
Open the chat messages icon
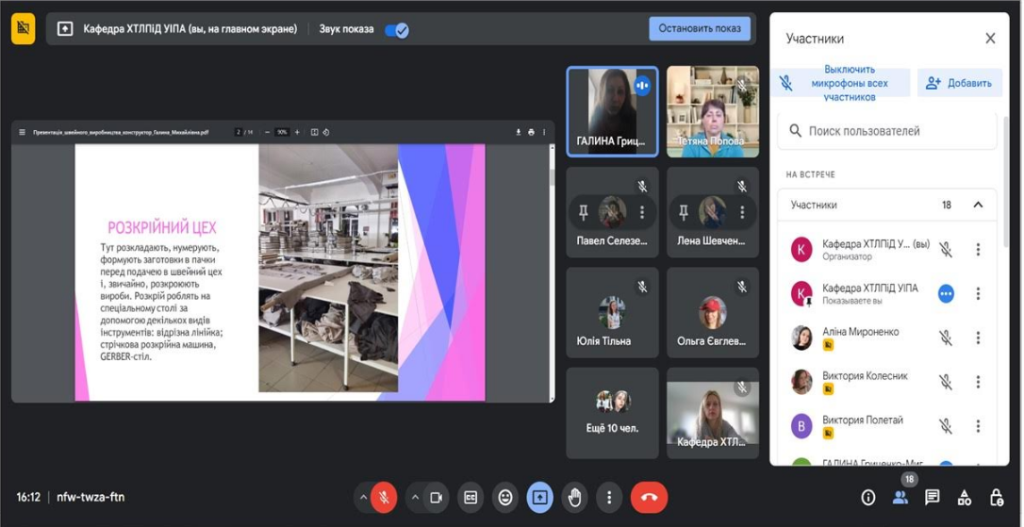coord(932,498)
